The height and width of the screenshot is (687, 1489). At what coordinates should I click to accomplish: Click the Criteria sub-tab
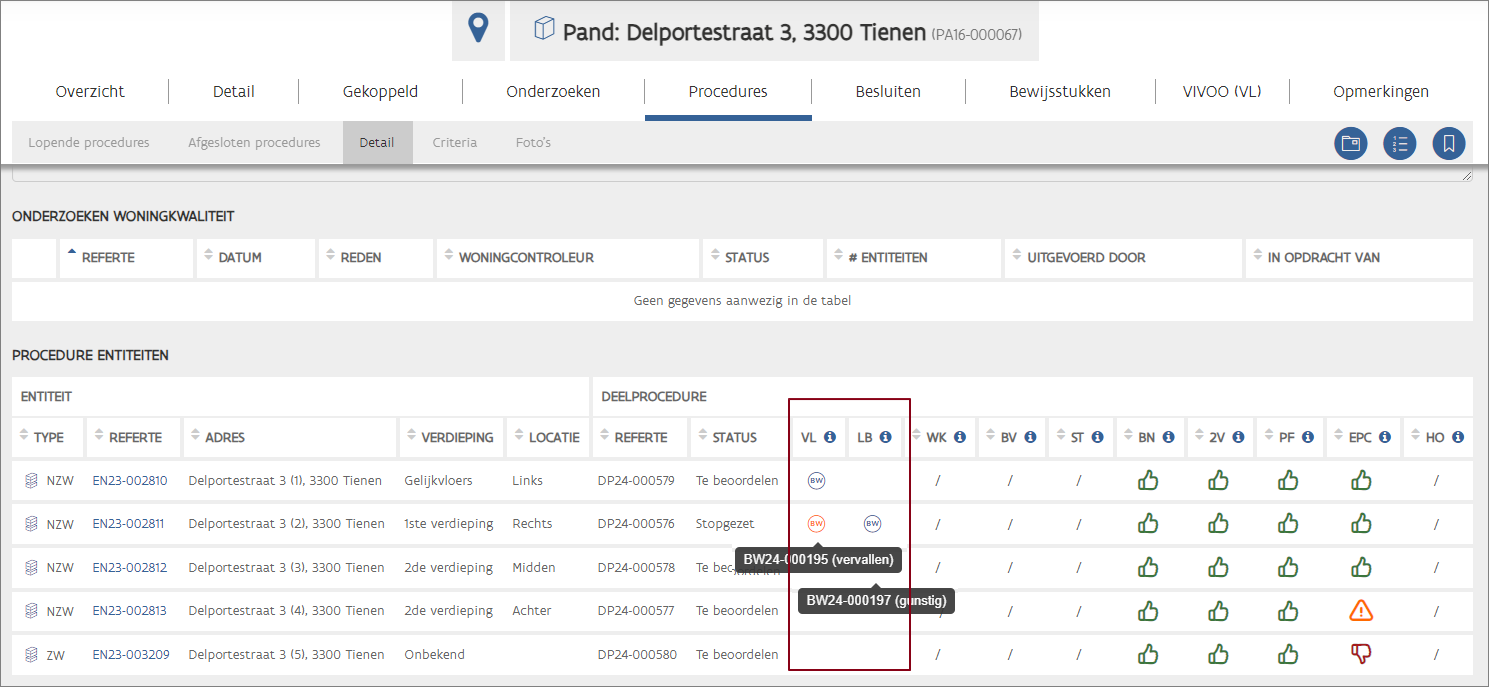(x=454, y=142)
